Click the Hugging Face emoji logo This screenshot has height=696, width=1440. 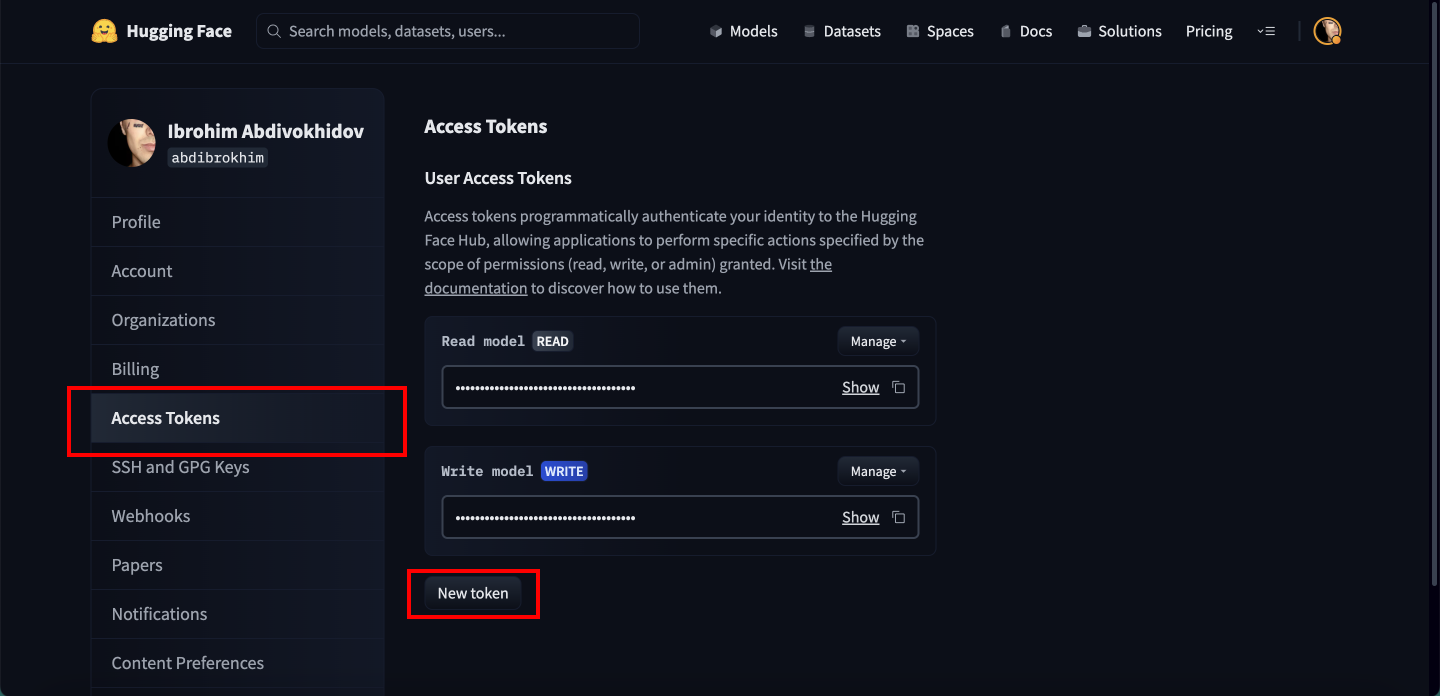pos(104,31)
